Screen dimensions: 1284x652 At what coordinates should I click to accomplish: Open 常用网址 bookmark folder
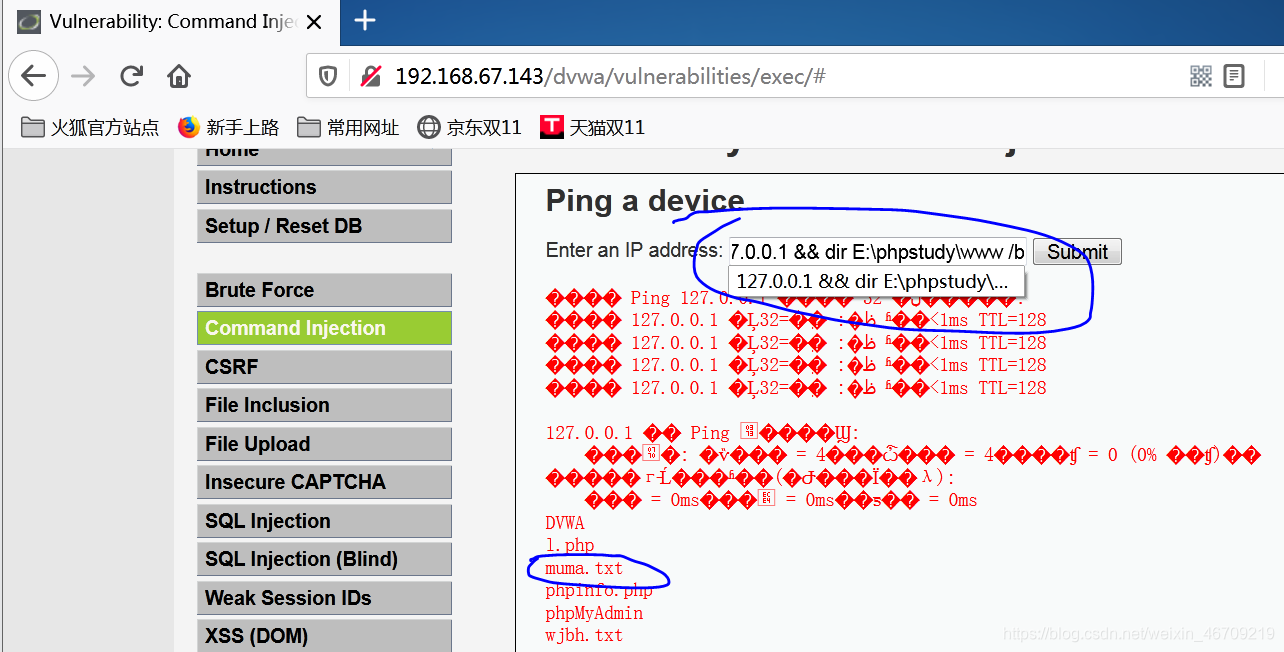pos(348,127)
